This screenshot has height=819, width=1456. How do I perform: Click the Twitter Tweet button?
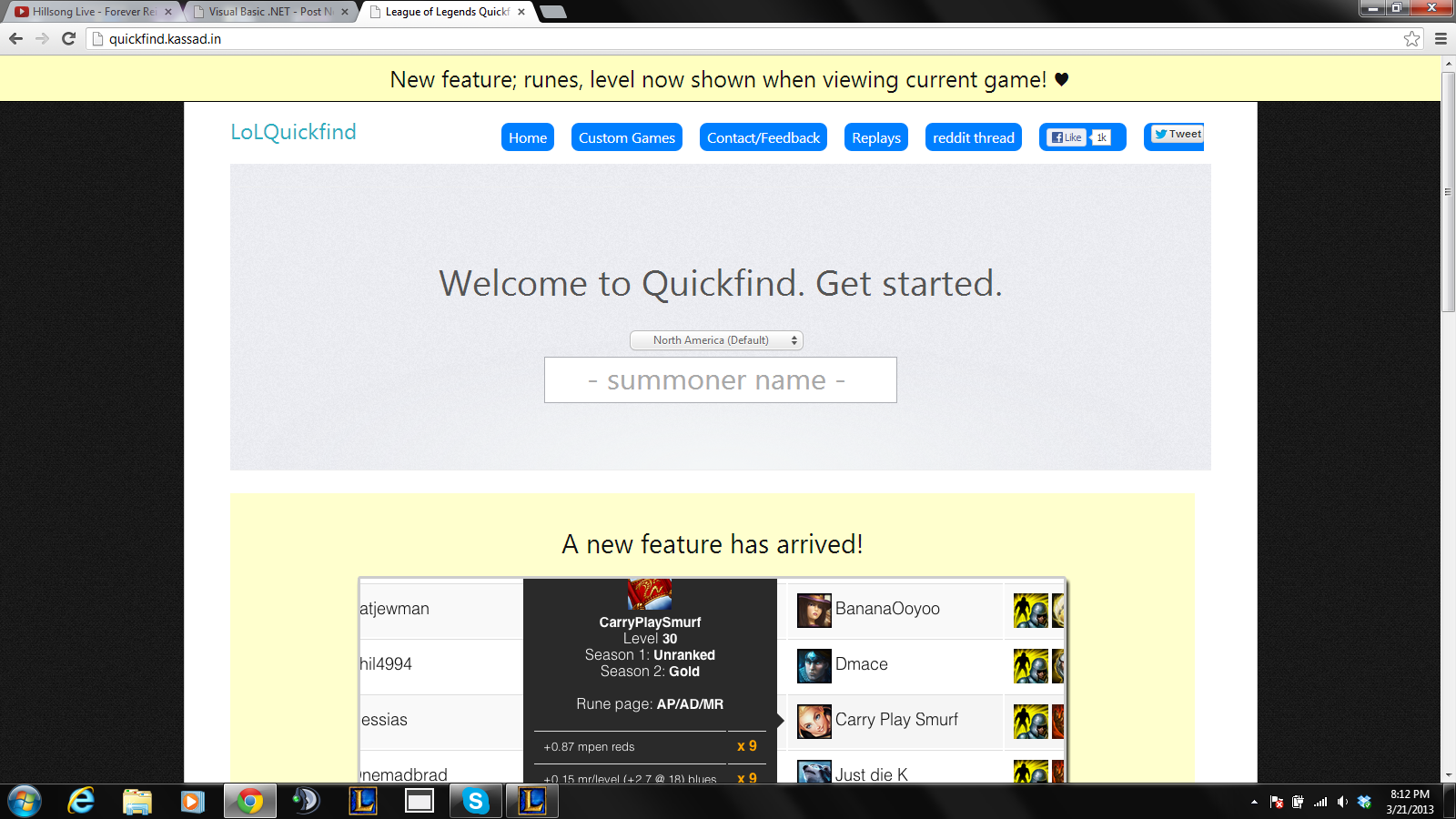1178,134
